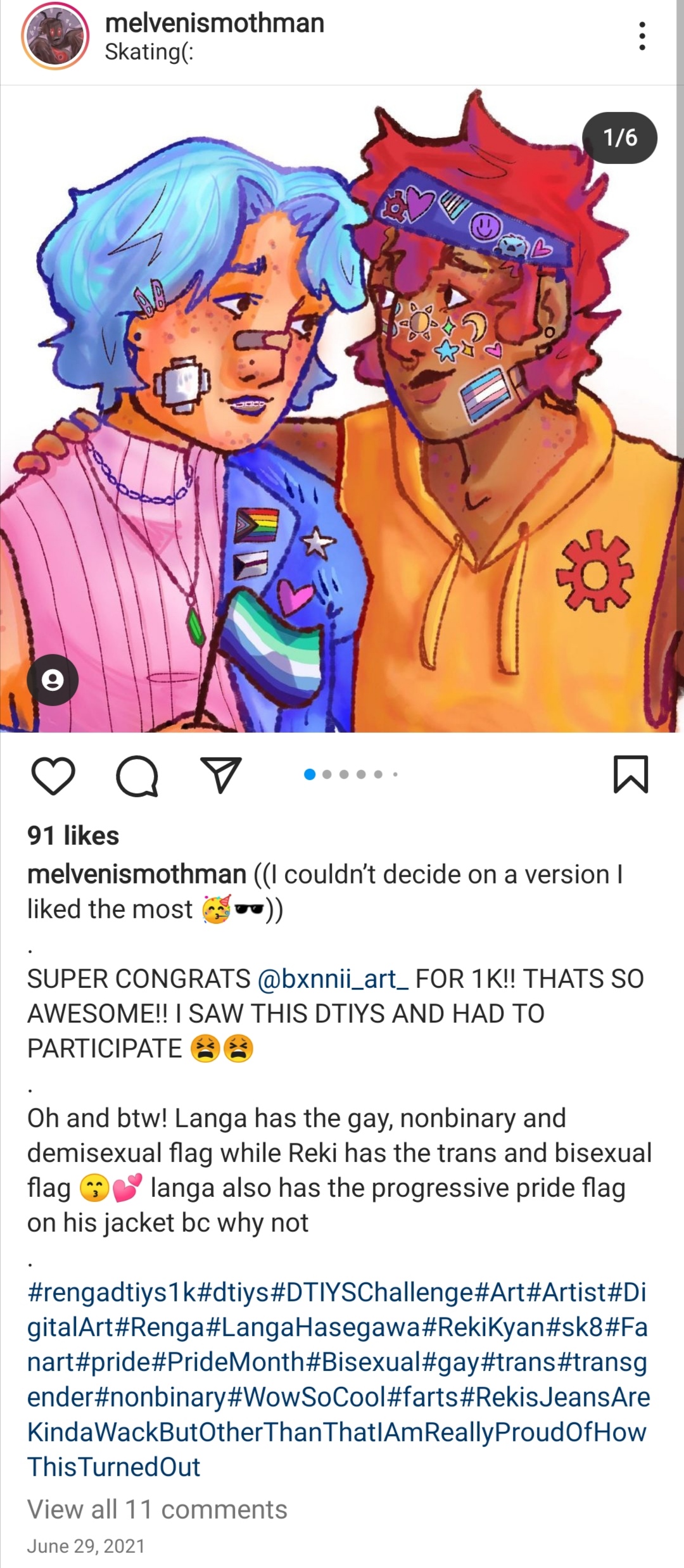The width and height of the screenshot is (684, 1568).
Task: Visit the @bxnnii_art_ mention
Action: click(x=332, y=979)
